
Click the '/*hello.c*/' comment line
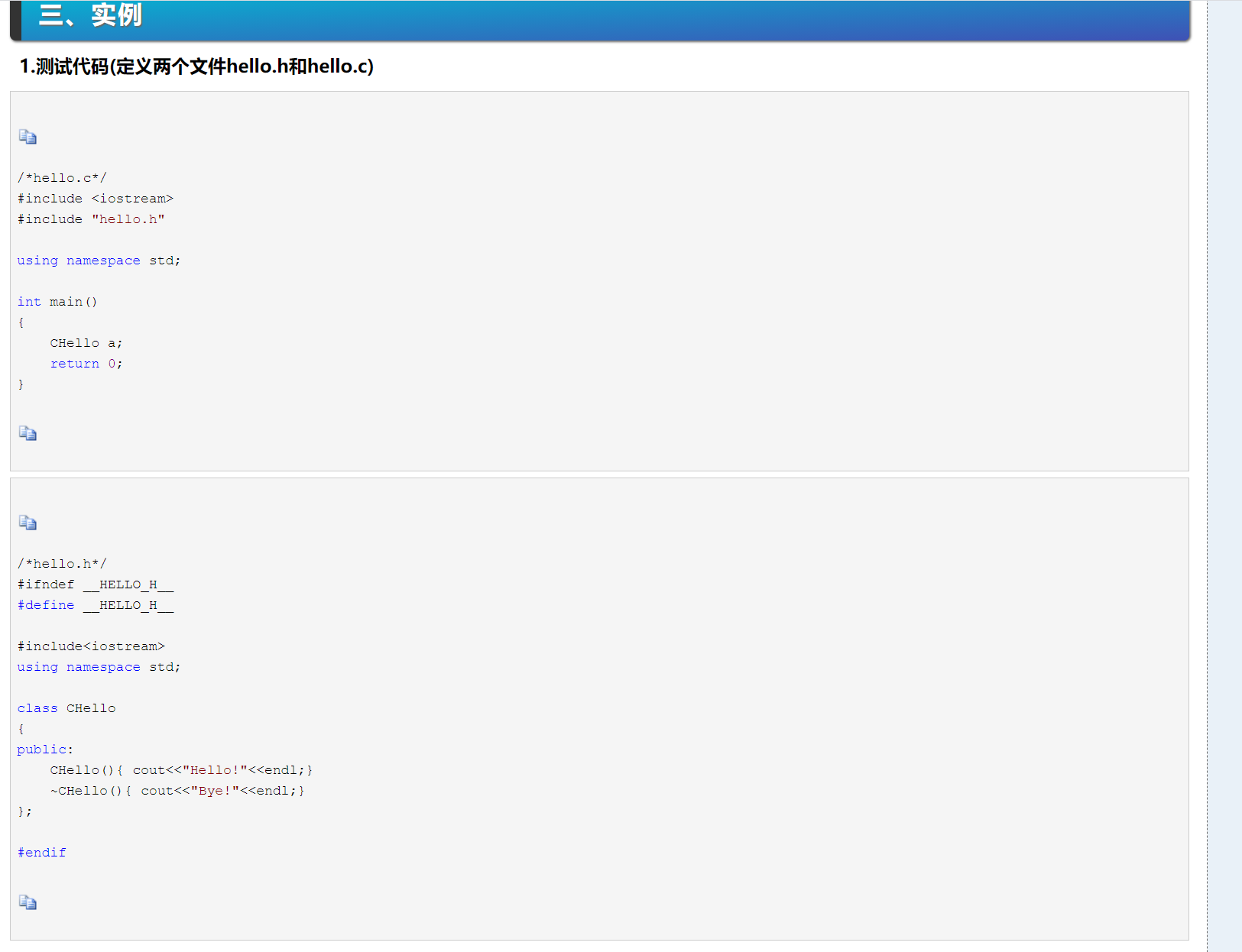pyautogui.click(x=62, y=178)
